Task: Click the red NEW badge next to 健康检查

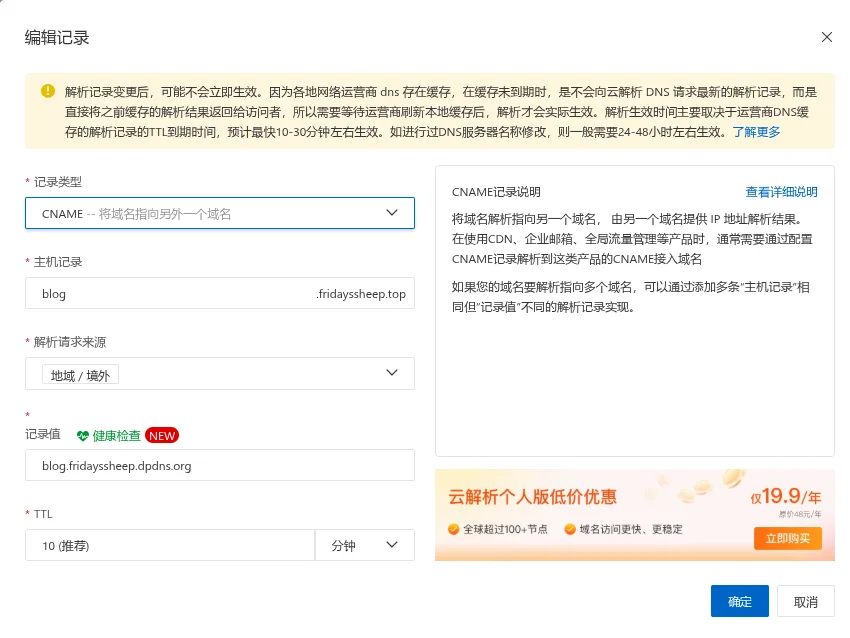Action: coord(161,435)
